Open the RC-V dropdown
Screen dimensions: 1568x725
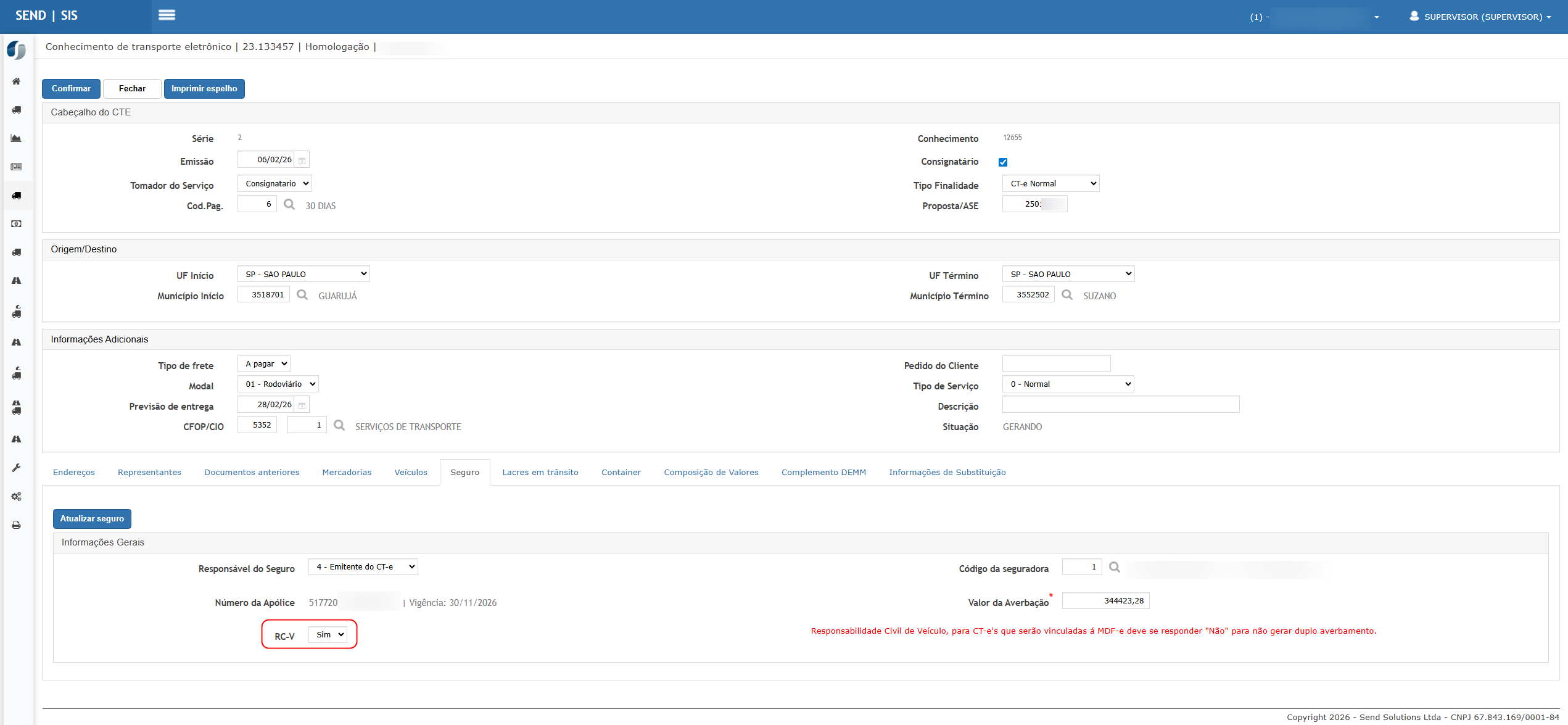pos(329,635)
